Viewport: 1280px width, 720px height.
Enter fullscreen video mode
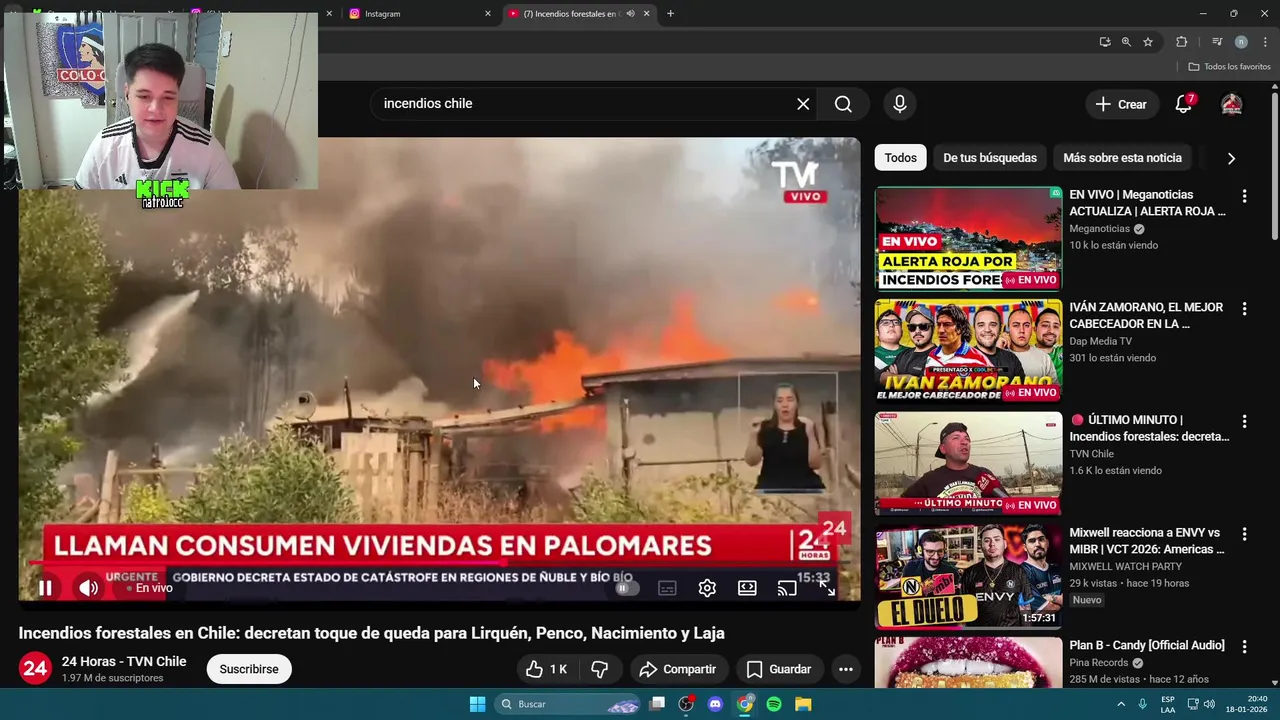827,588
